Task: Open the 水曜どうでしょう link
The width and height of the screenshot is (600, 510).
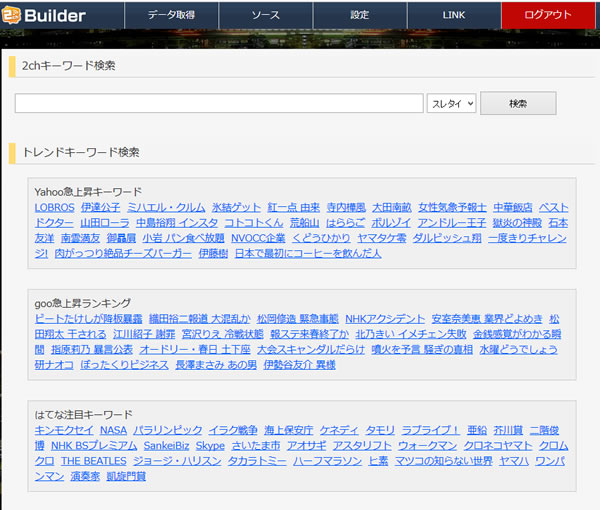Action: (x=518, y=350)
